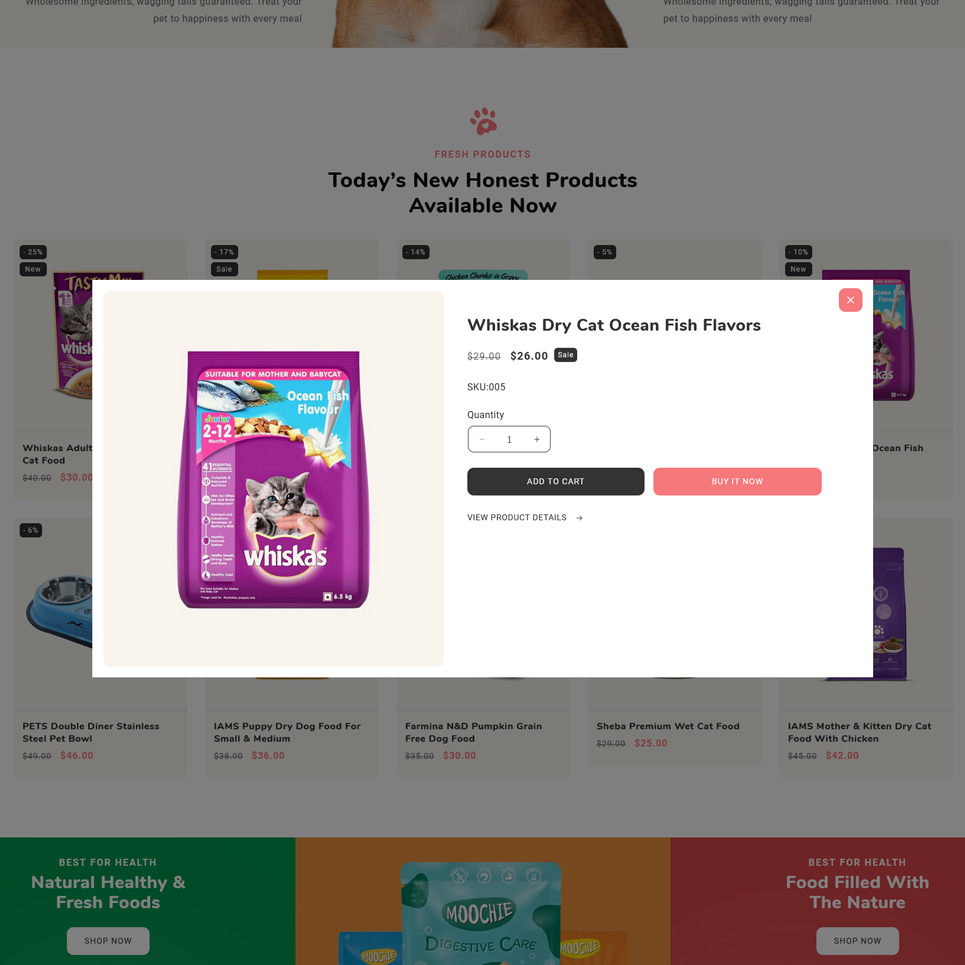The height and width of the screenshot is (965, 965).
Task: Open IAMS Mother & Kitten Dry Cat Food
Action: click(x=859, y=732)
